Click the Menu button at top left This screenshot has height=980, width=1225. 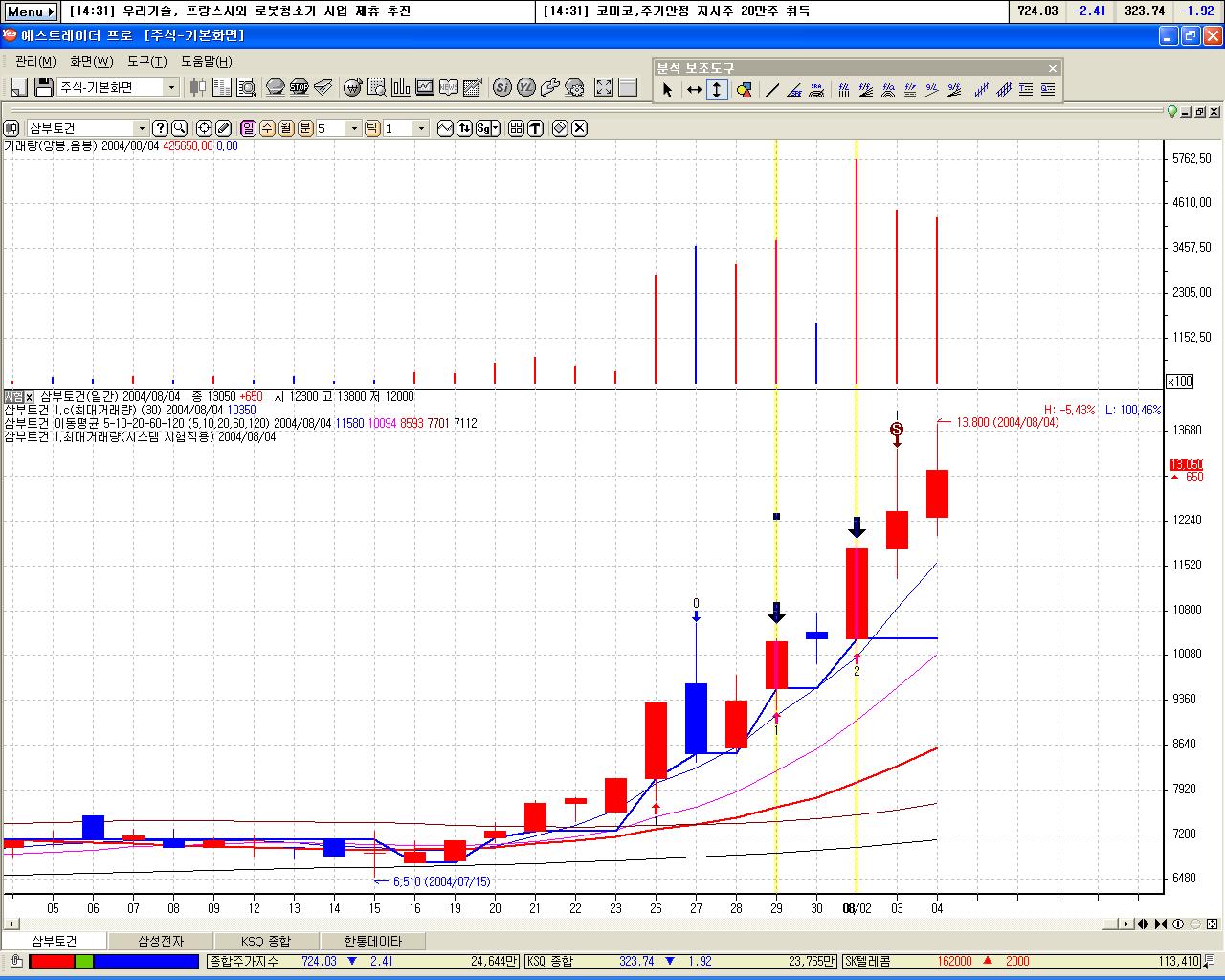(x=30, y=11)
